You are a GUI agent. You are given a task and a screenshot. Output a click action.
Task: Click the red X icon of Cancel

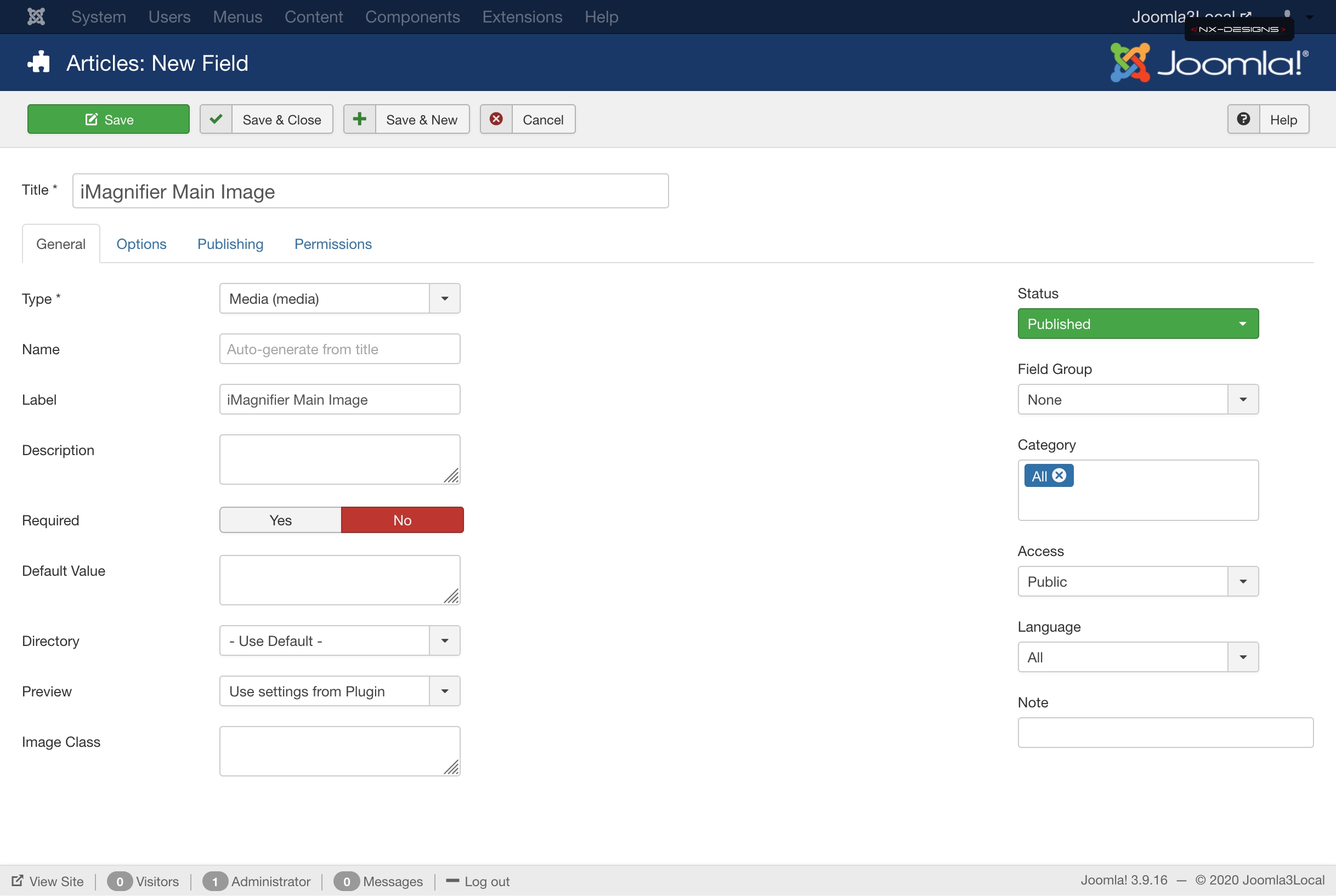coord(496,119)
